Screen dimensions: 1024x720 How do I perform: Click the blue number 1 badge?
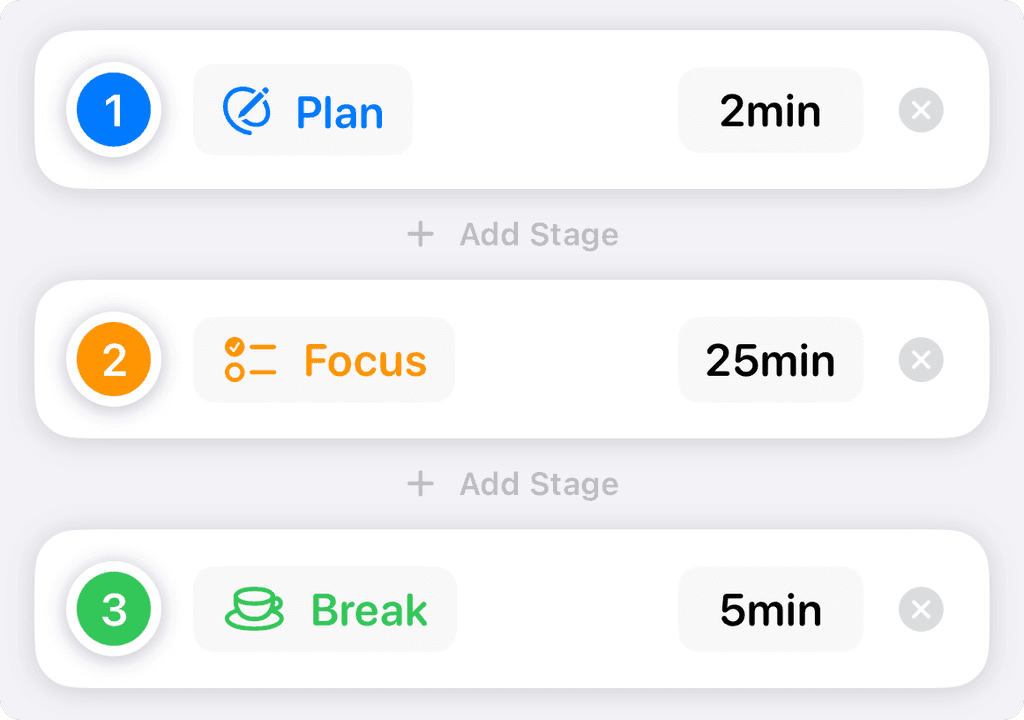click(x=113, y=110)
